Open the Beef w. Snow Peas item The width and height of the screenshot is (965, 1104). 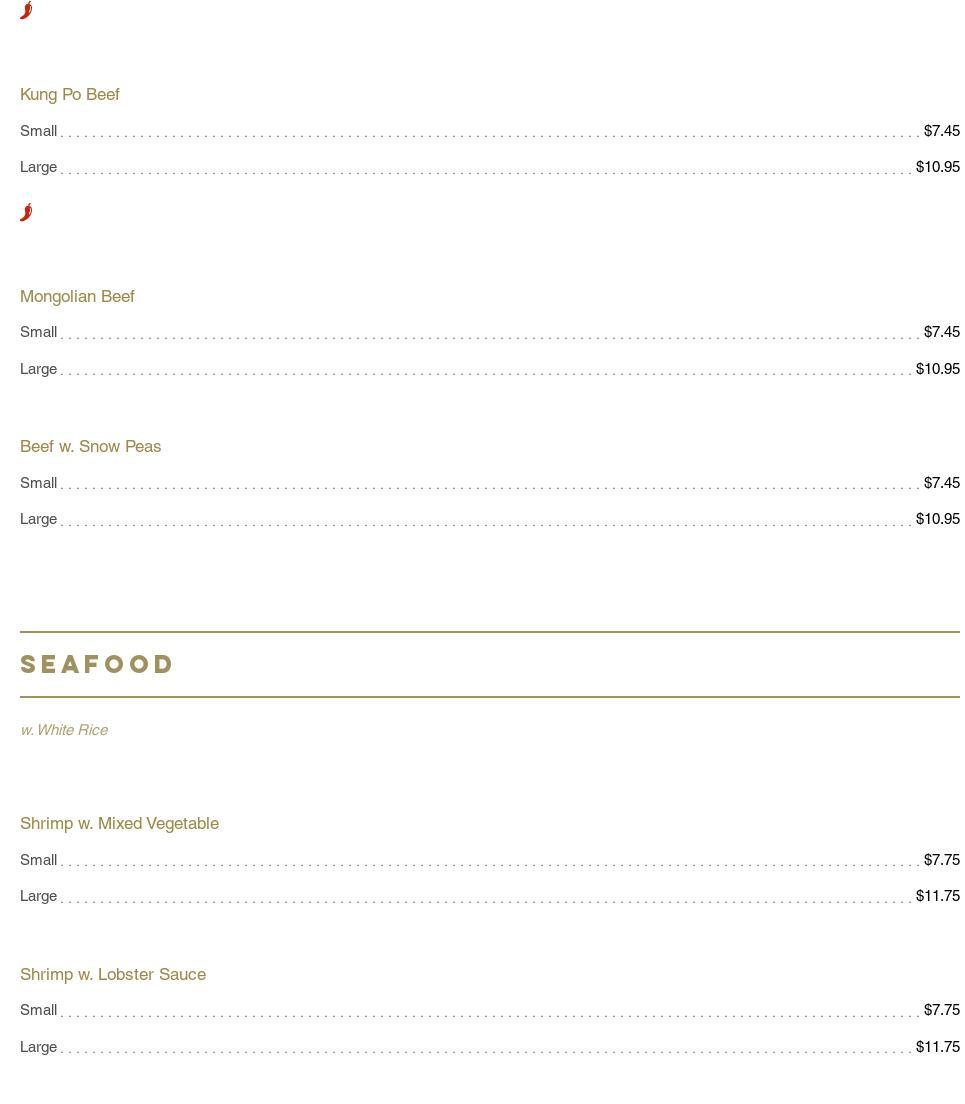click(90, 446)
